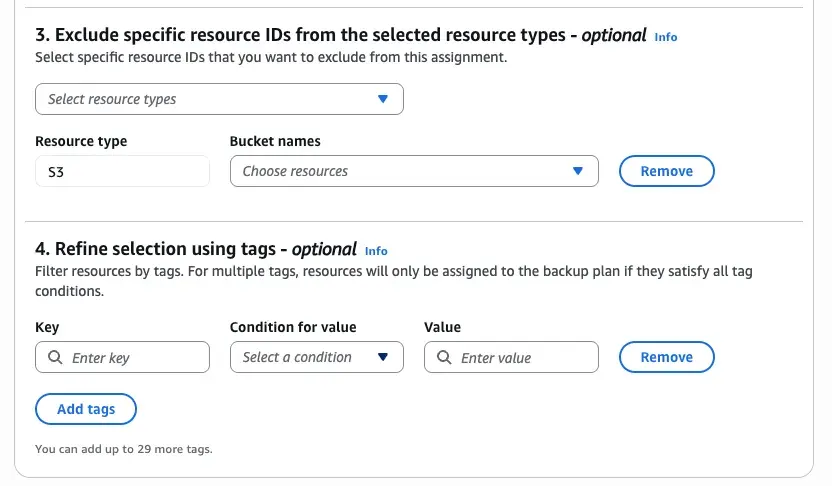Click the 'add up to 29 more tags' note
The image size is (832, 486).
(124, 449)
